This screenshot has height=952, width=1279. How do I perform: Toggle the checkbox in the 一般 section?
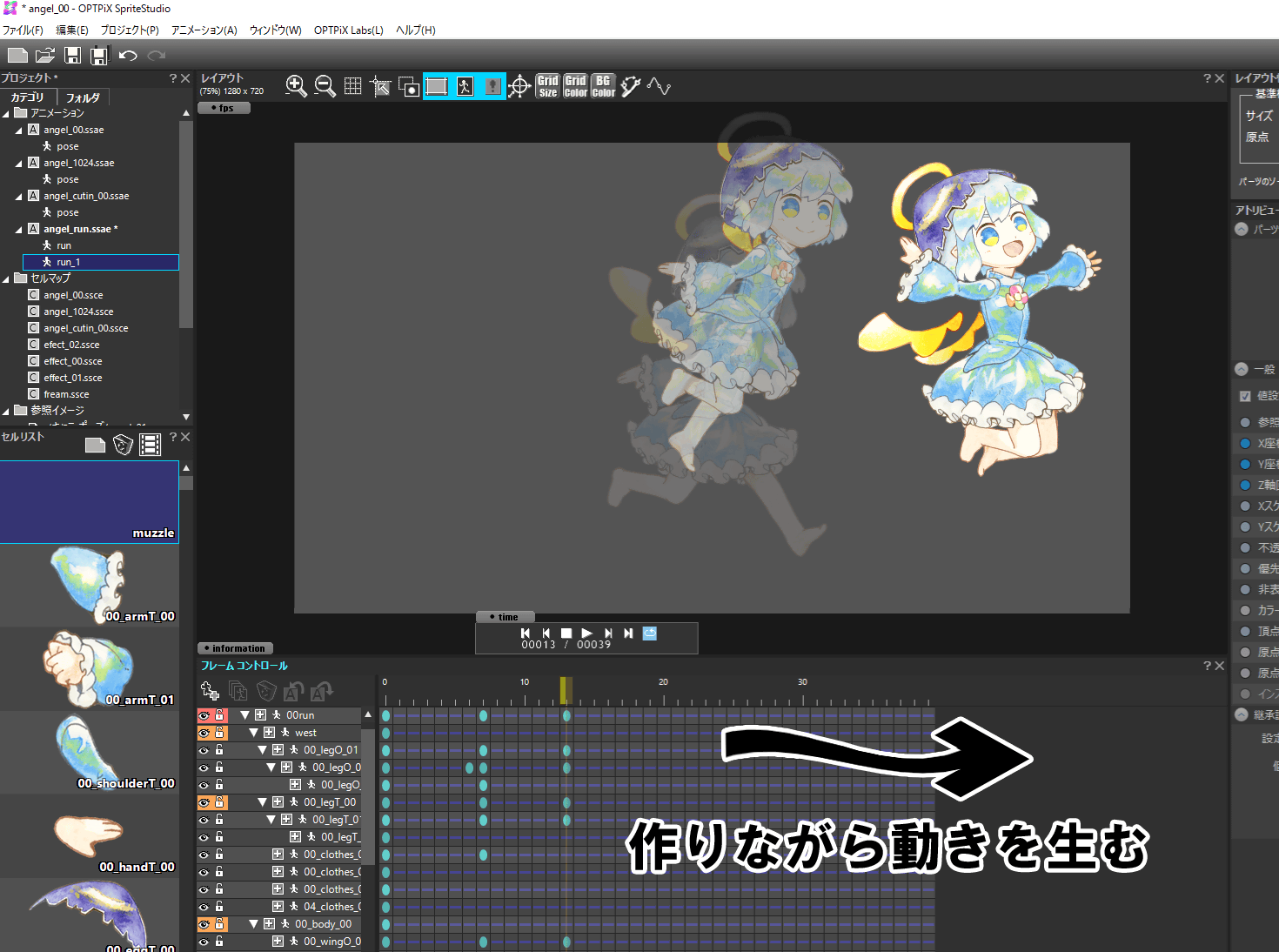point(1245,396)
